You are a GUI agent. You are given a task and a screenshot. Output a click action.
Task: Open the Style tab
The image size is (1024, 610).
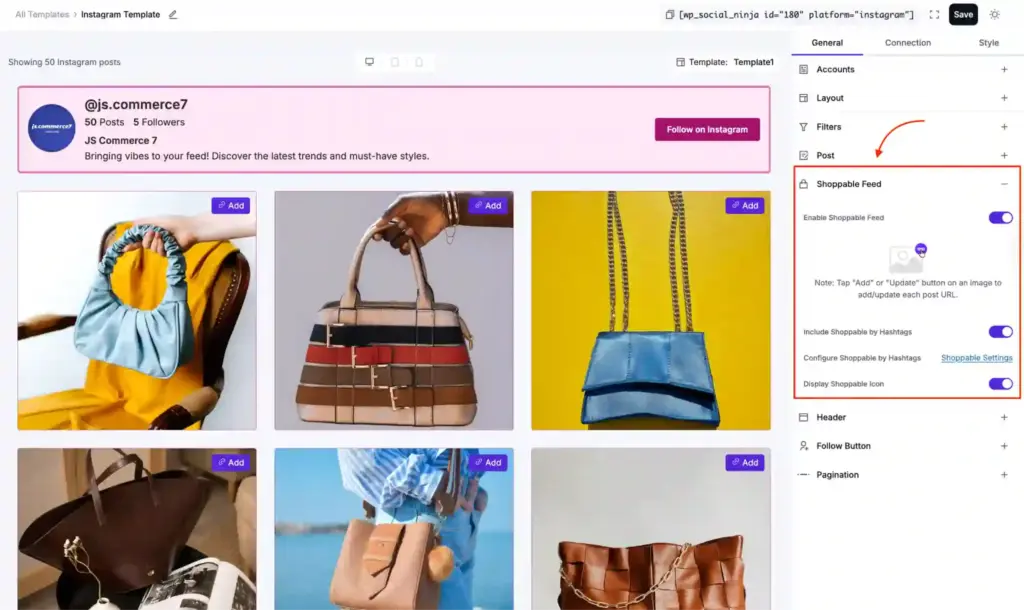988,42
